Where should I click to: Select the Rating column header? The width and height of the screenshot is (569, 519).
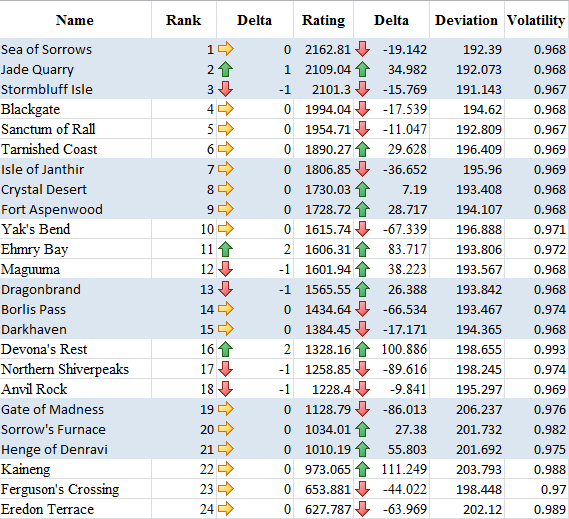[323, 20]
